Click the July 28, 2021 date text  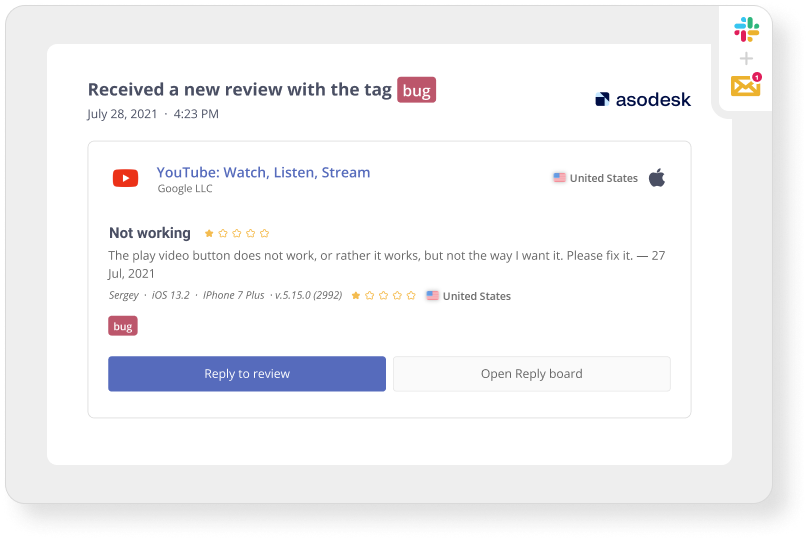tap(122, 114)
